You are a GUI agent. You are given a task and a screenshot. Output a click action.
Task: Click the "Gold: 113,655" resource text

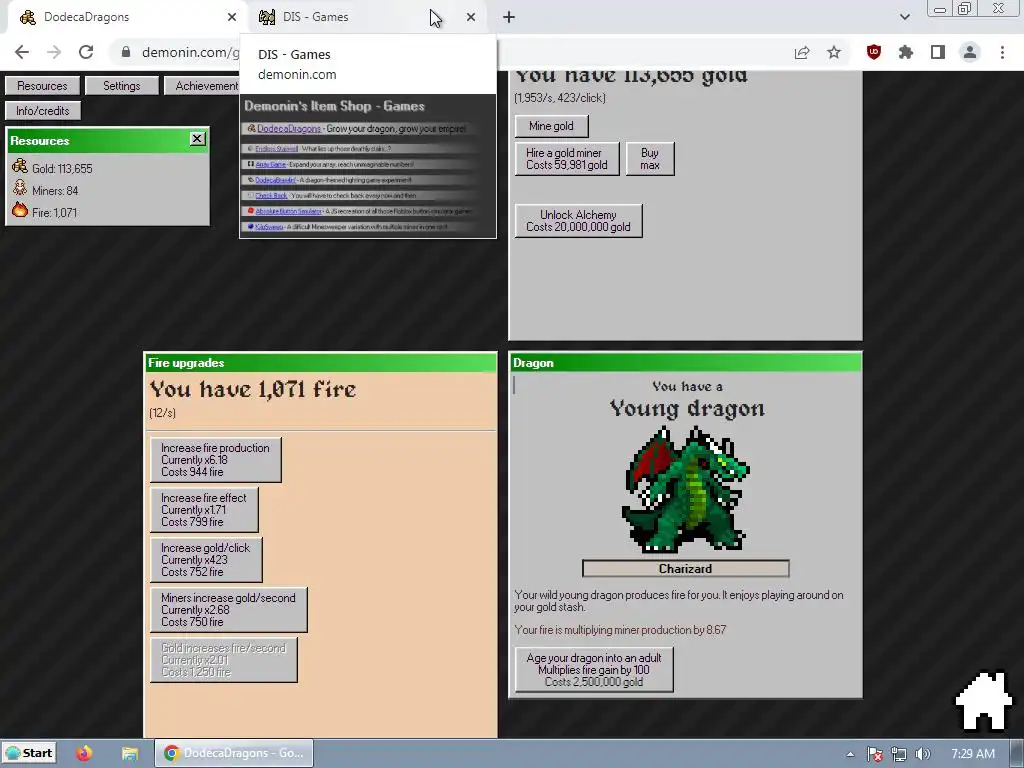point(62,168)
